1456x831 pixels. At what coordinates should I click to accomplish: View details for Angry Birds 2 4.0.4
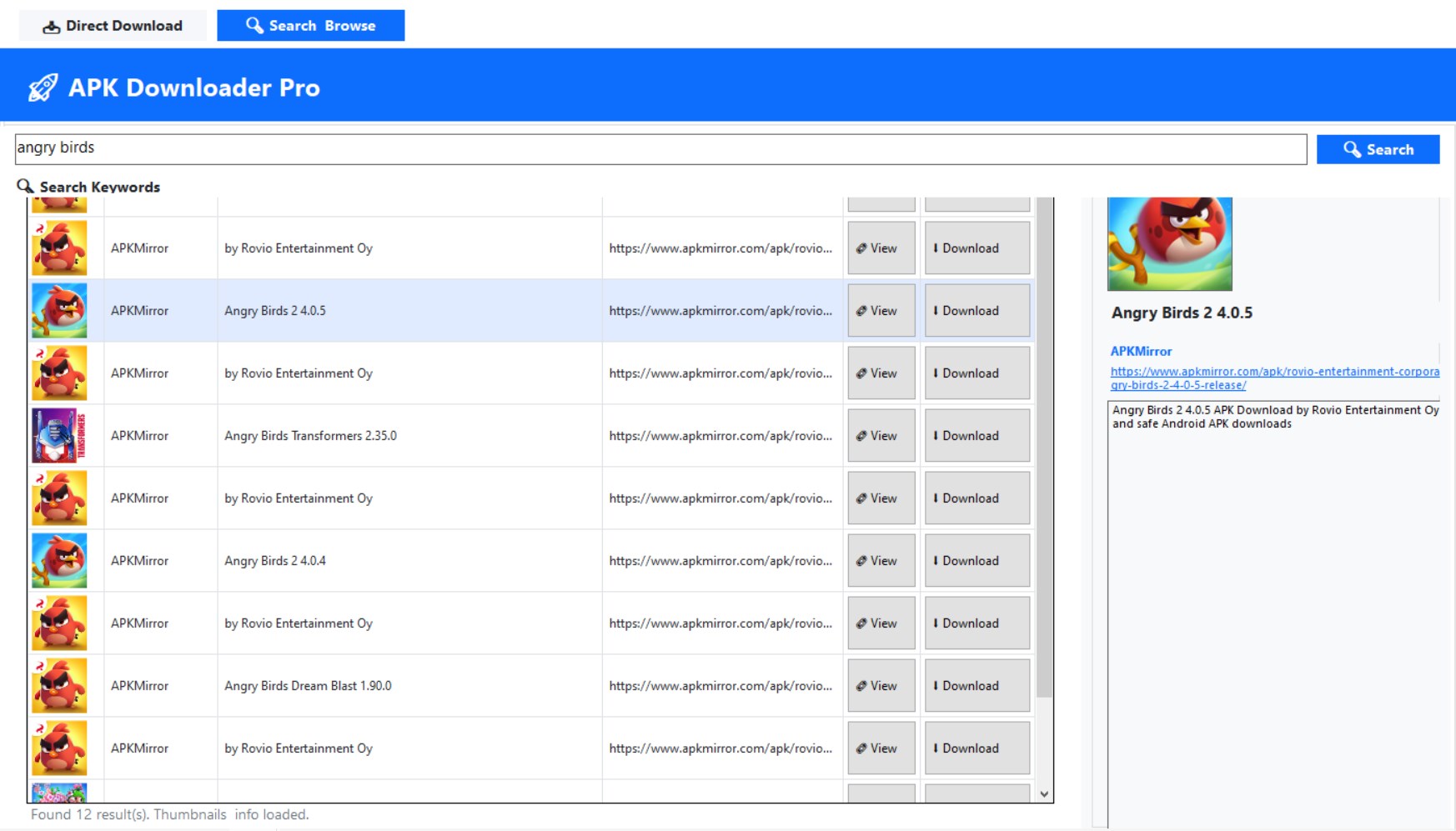[881, 560]
